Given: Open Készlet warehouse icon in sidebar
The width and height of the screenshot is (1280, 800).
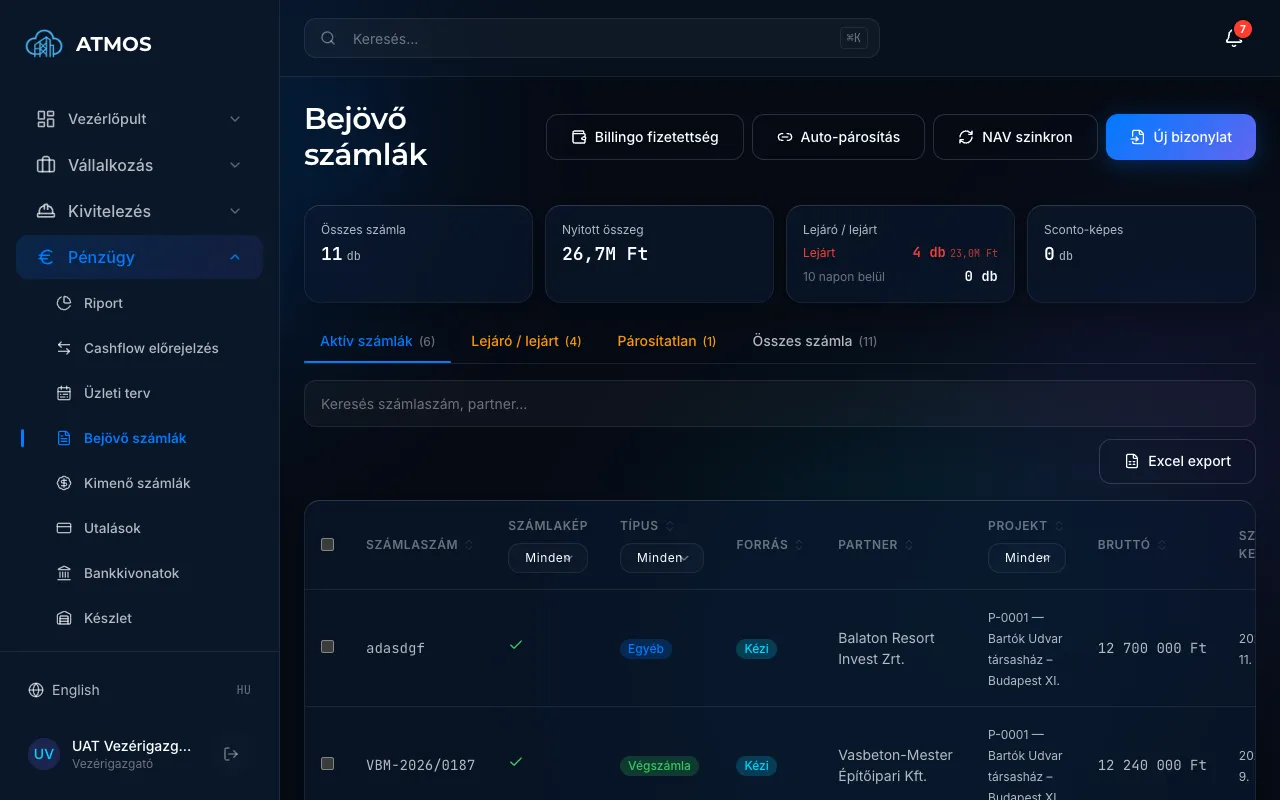Looking at the screenshot, I should [64, 618].
